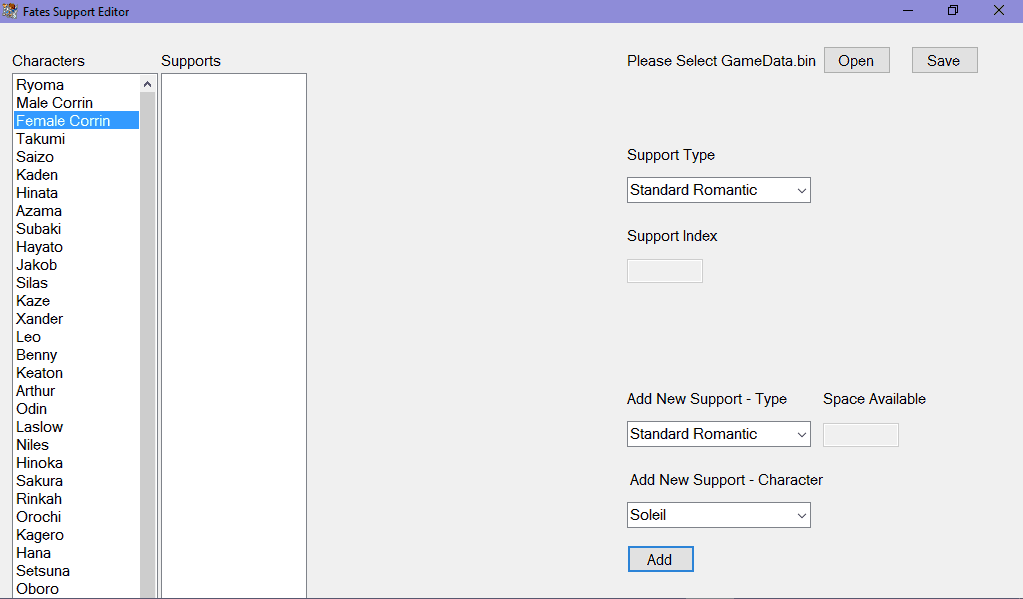Screen dimensions: 1023x599
Task: Select Subaki in the Characters list
Action: tap(76, 229)
